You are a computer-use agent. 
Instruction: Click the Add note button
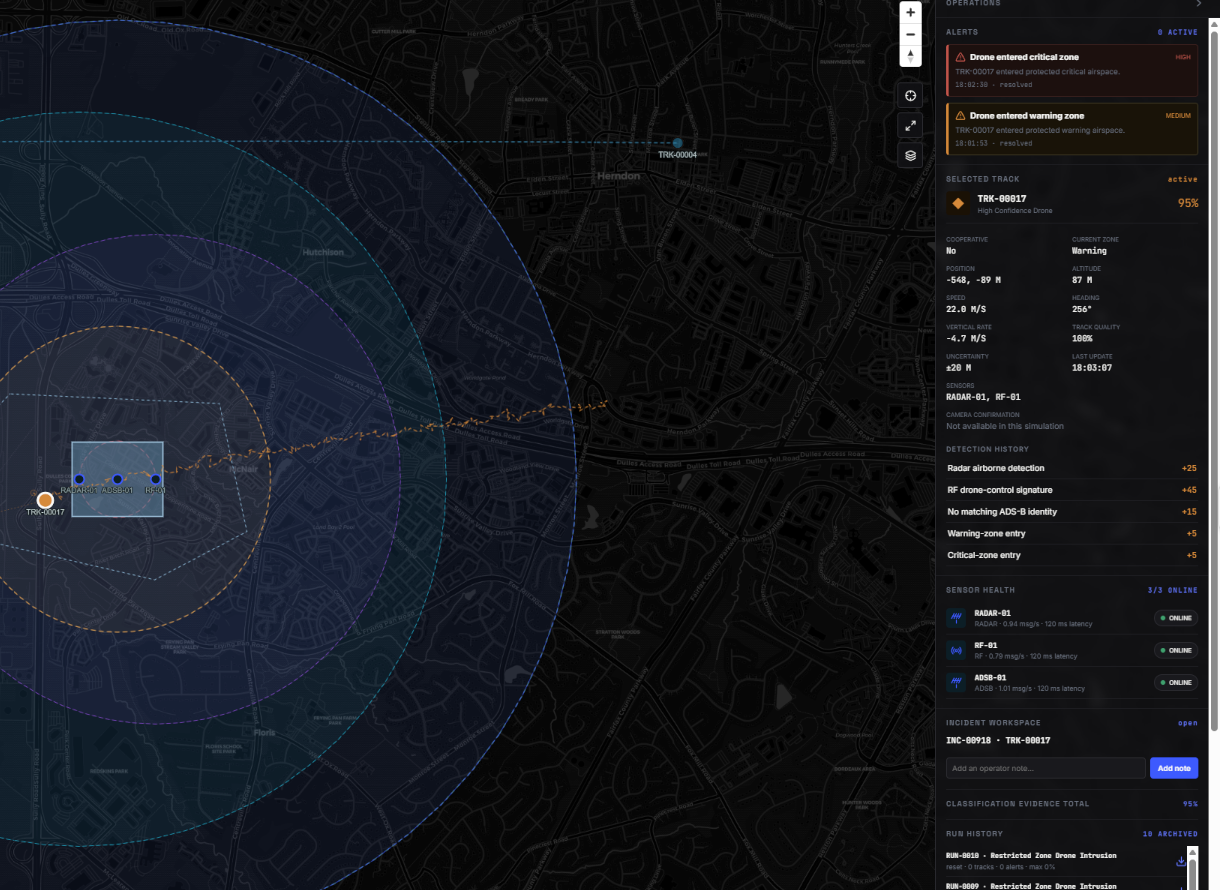[1174, 768]
